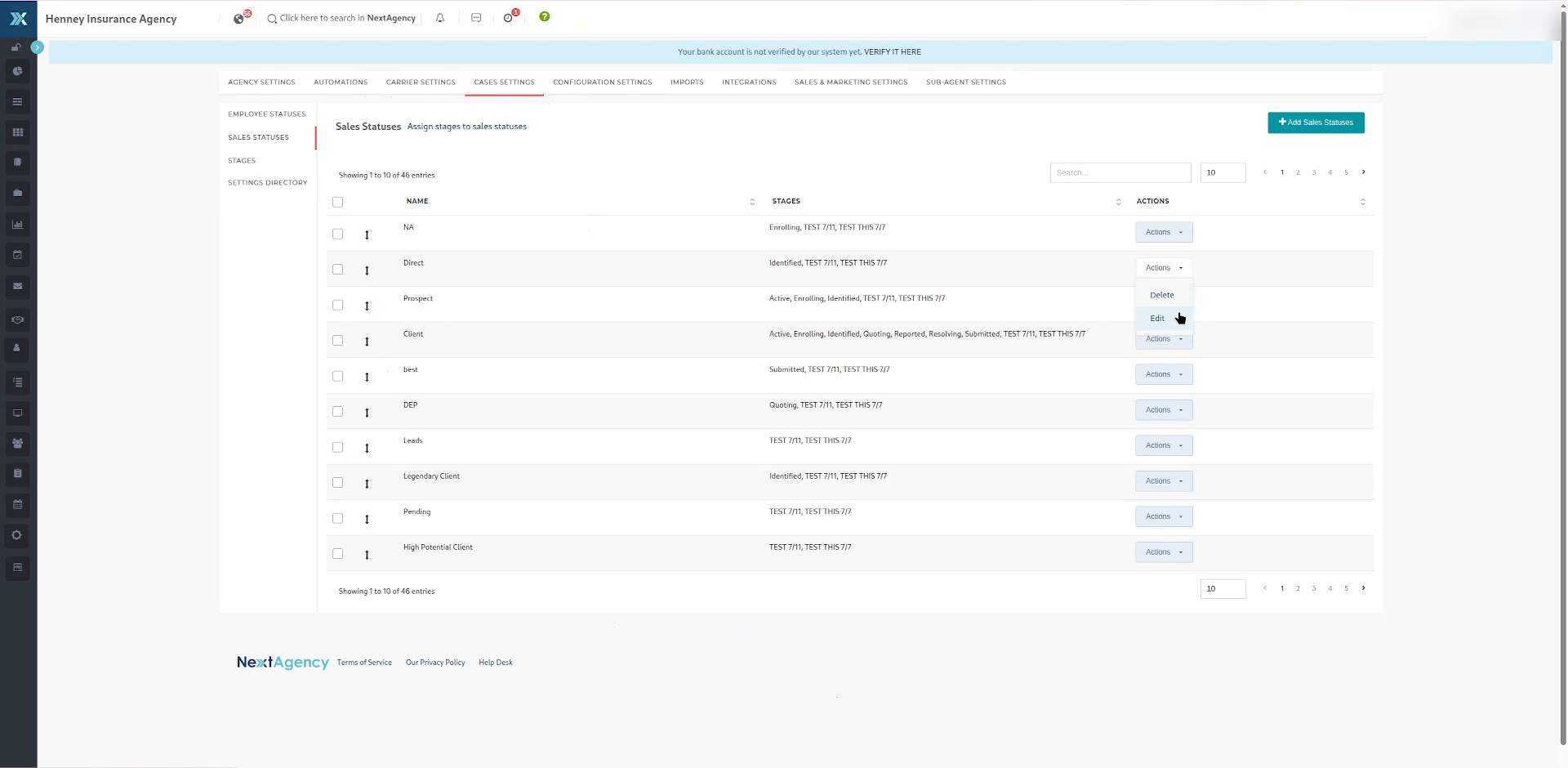
Task: Click the VERIFY IT HERE link
Action: click(892, 52)
